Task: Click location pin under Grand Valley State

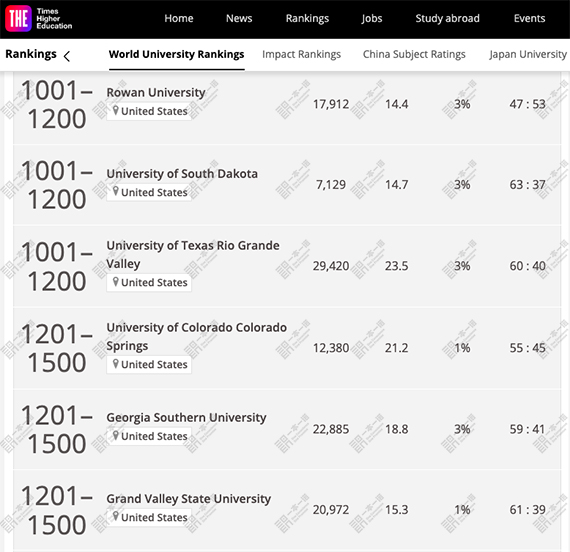Action: tap(116, 516)
